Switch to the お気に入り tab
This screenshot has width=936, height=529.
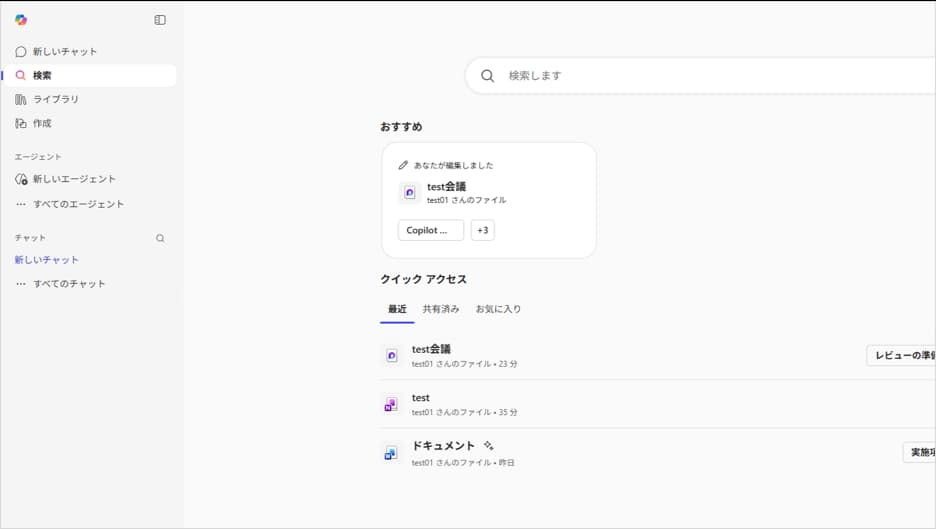(498, 309)
